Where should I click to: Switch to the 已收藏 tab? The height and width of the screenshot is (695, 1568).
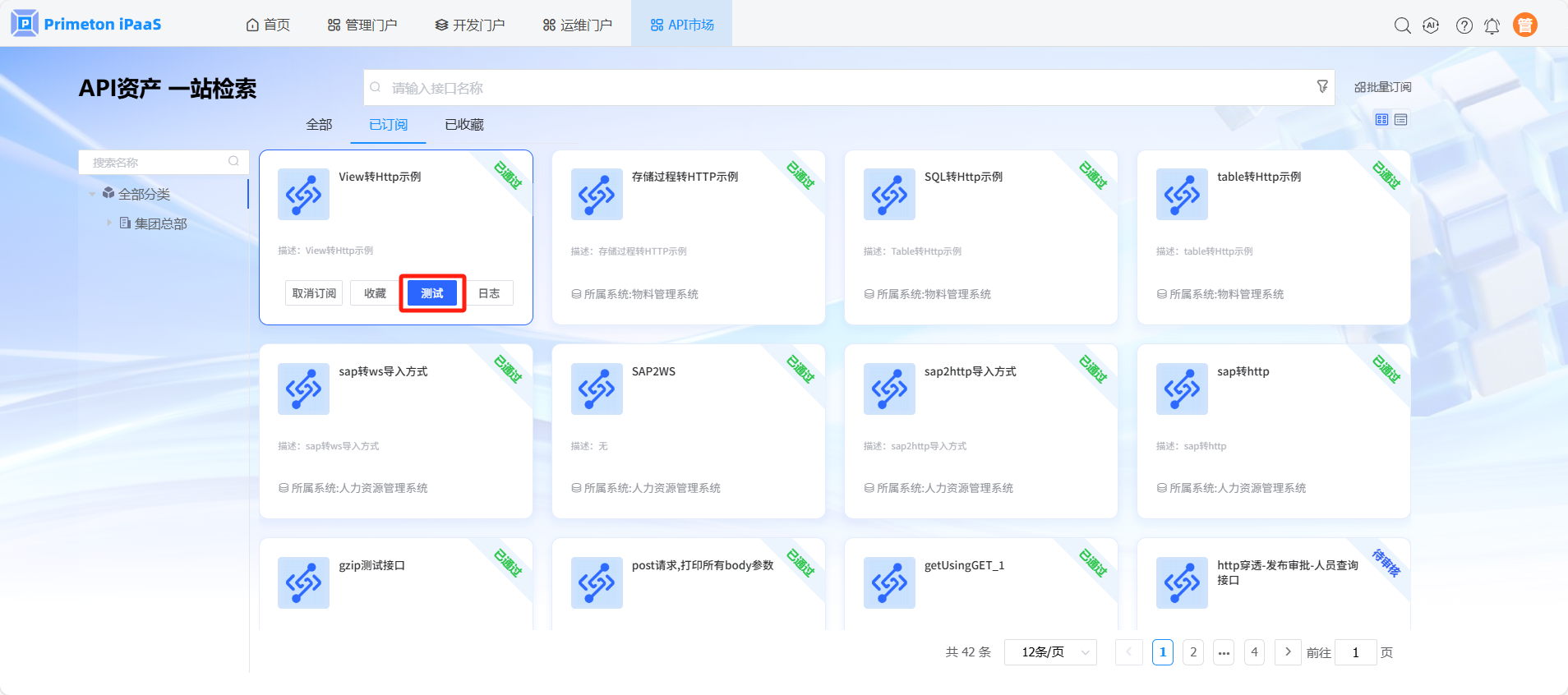[463, 125]
